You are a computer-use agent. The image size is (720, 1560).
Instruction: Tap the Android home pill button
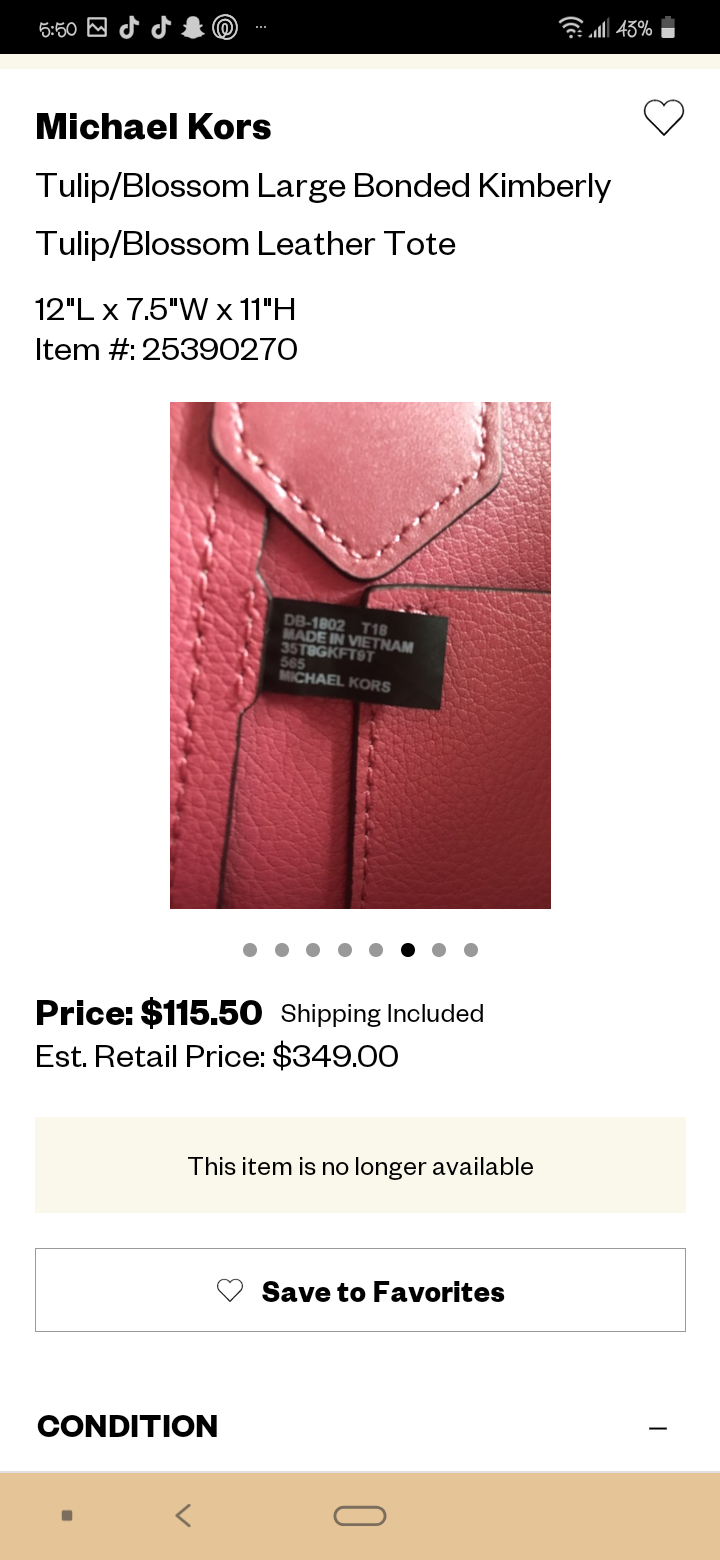(360, 1516)
